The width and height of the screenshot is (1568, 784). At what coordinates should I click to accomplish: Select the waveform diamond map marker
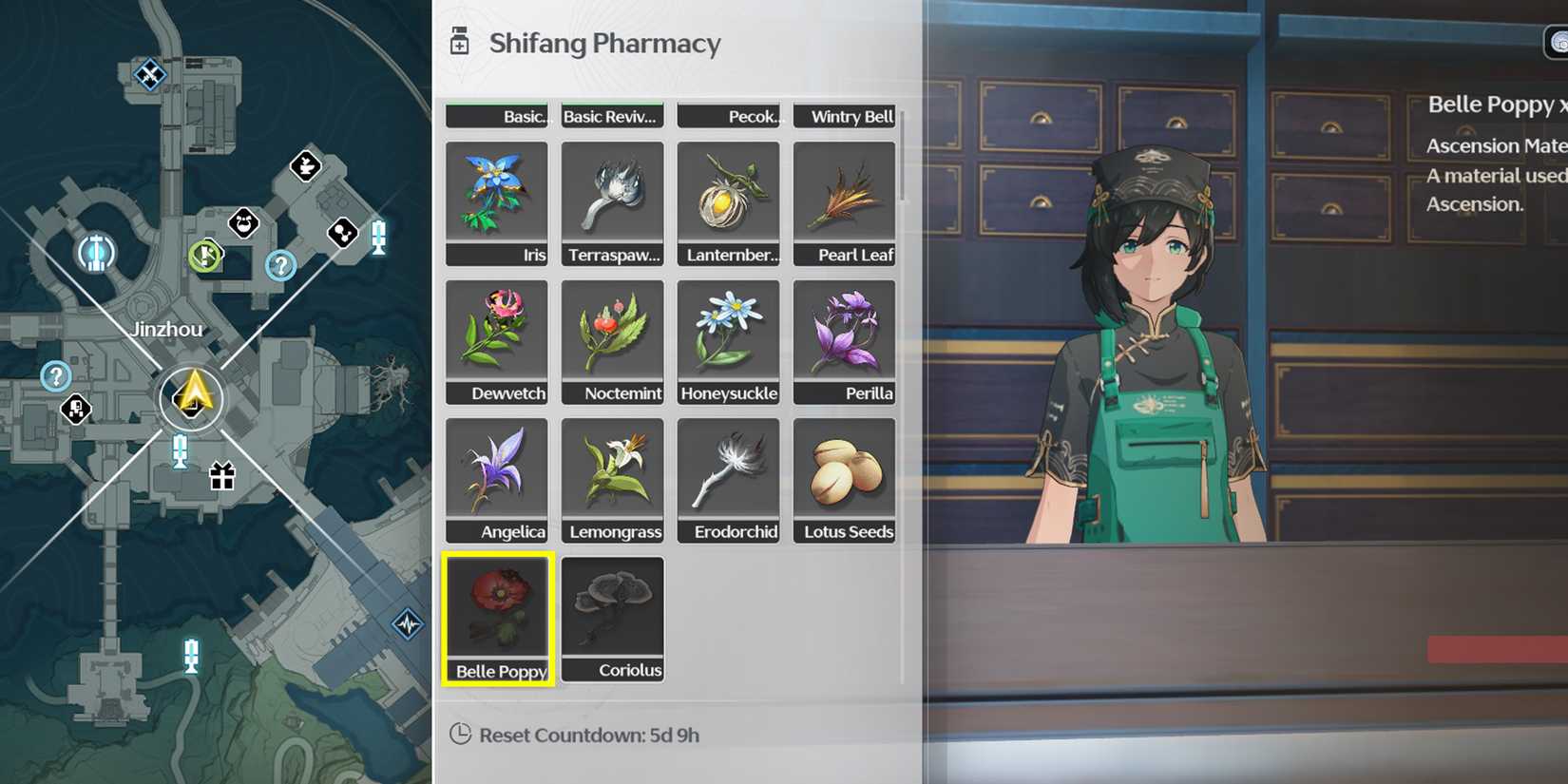[x=408, y=624]
